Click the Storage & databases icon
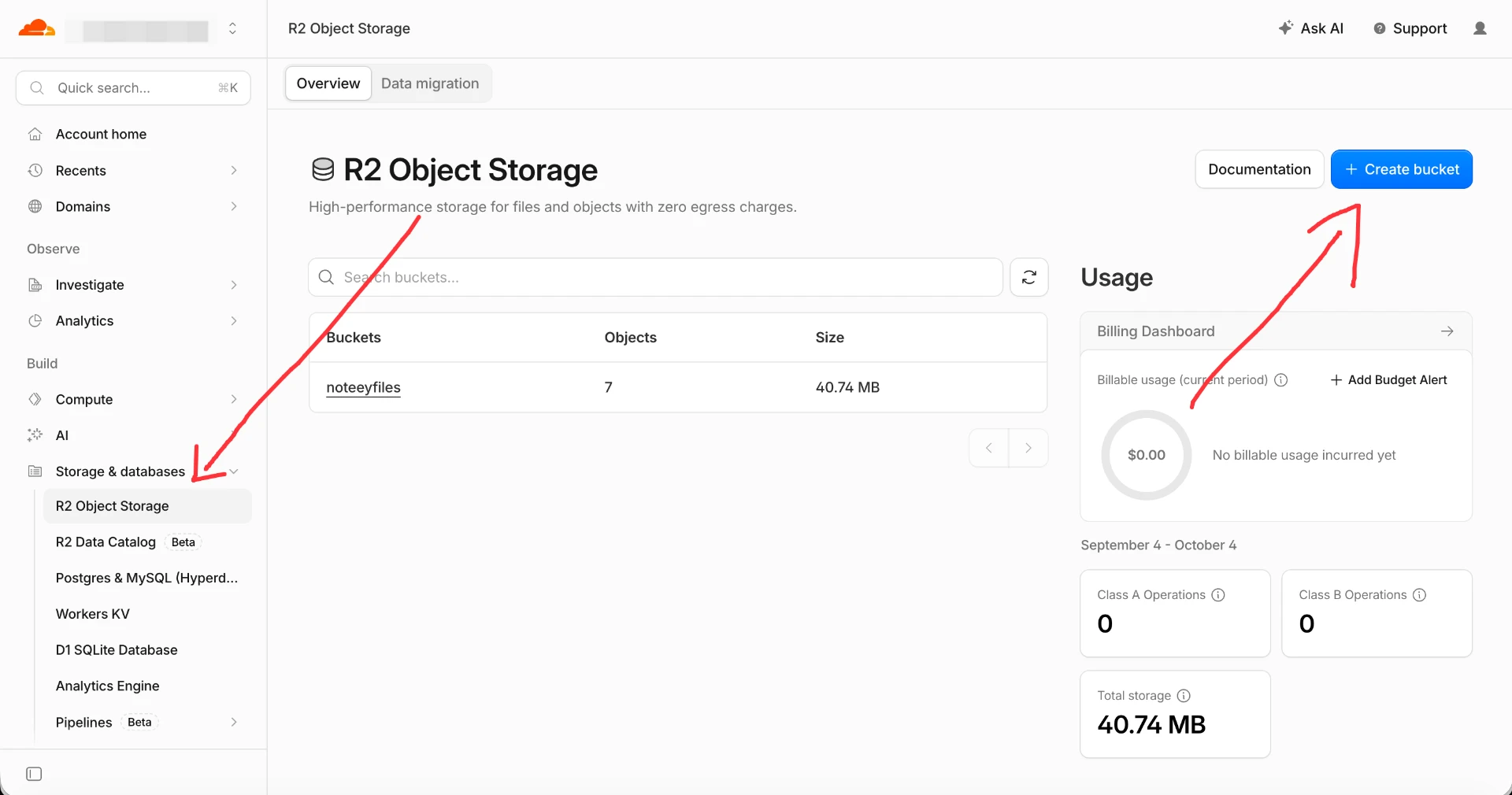This screenshot has height=795, width=1512. coord(35,471)
